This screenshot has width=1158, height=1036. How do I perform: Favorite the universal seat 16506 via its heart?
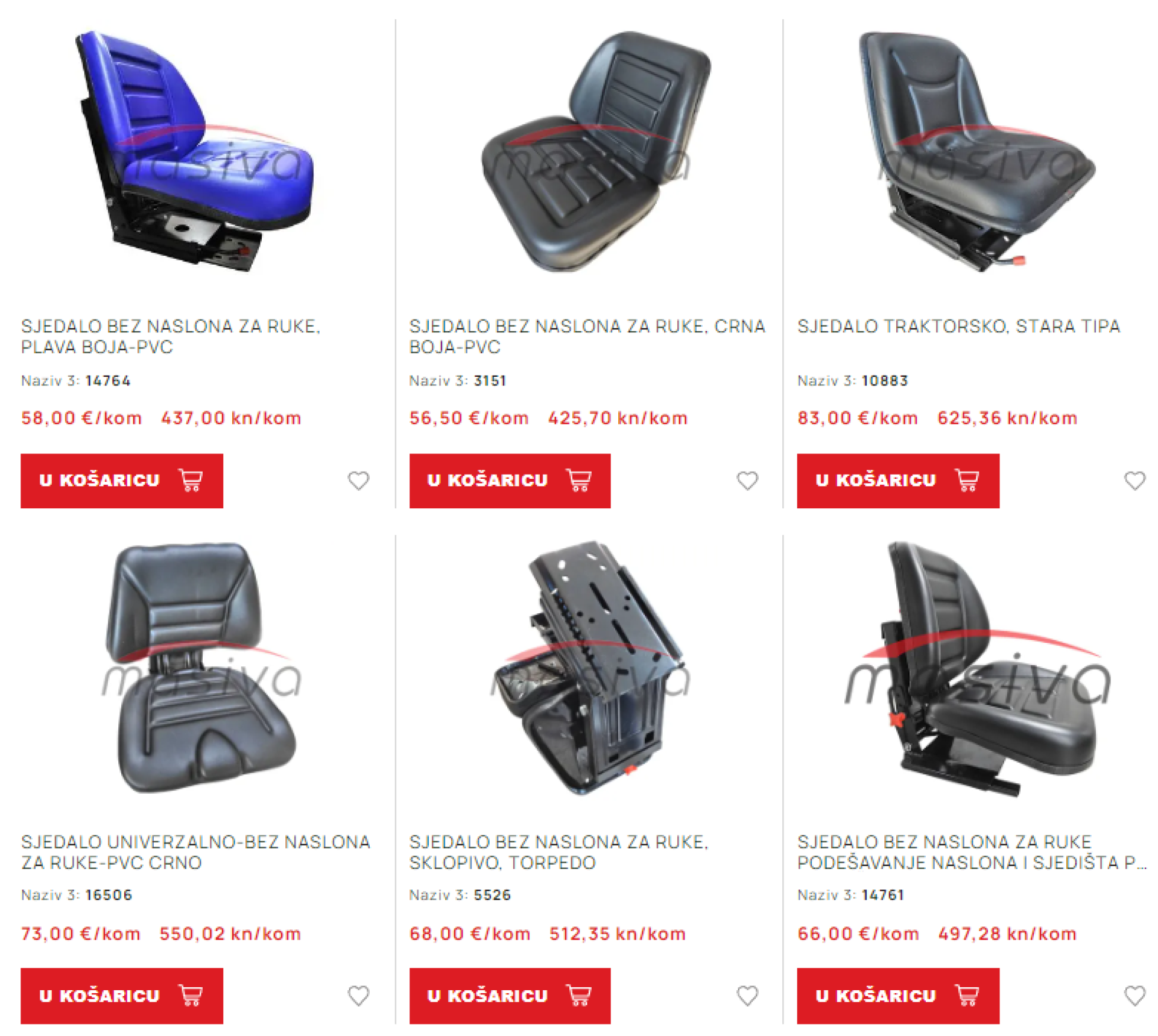358,996
